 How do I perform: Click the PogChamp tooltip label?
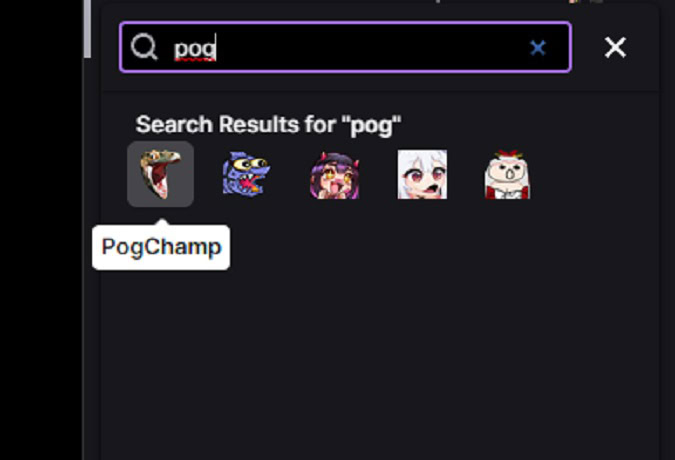161,247
